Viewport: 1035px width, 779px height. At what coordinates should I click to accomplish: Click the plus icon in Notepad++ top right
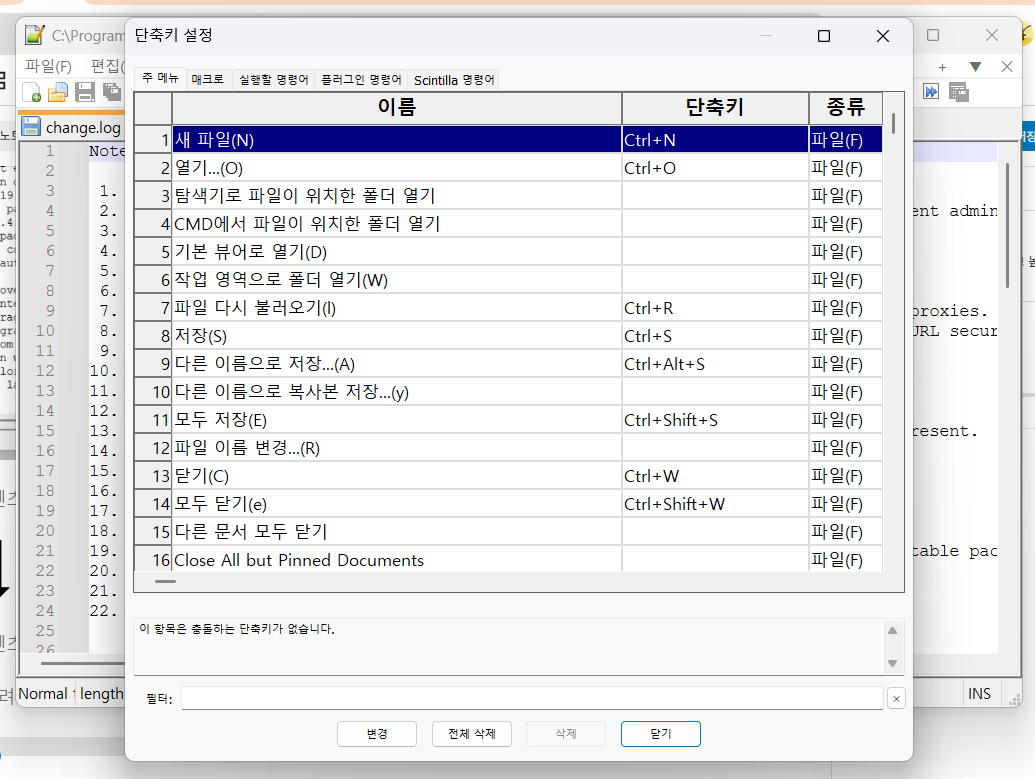coord(943,67)
